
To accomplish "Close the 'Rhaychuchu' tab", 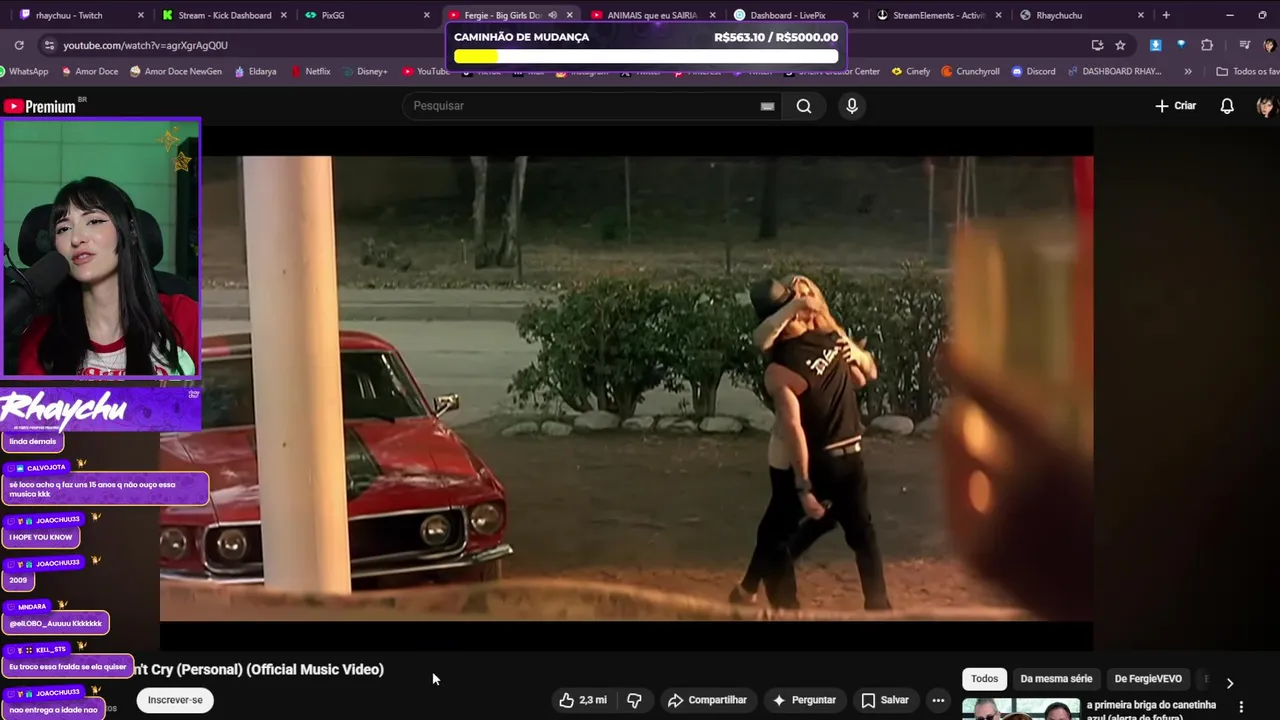I will tap(1141, 15).
